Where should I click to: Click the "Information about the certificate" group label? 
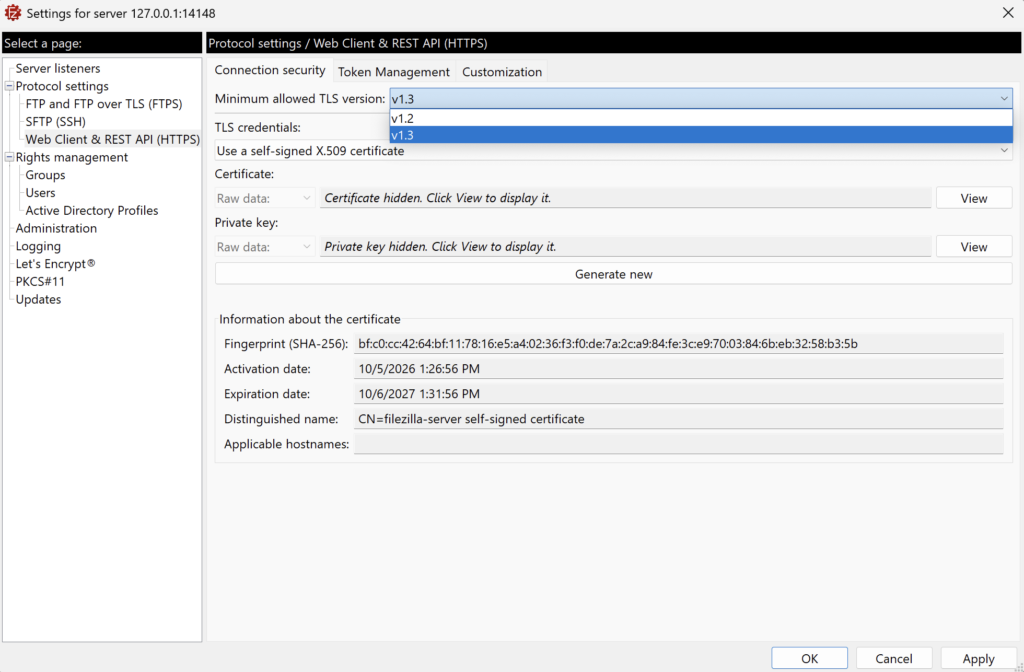click(x=310, y=319)
